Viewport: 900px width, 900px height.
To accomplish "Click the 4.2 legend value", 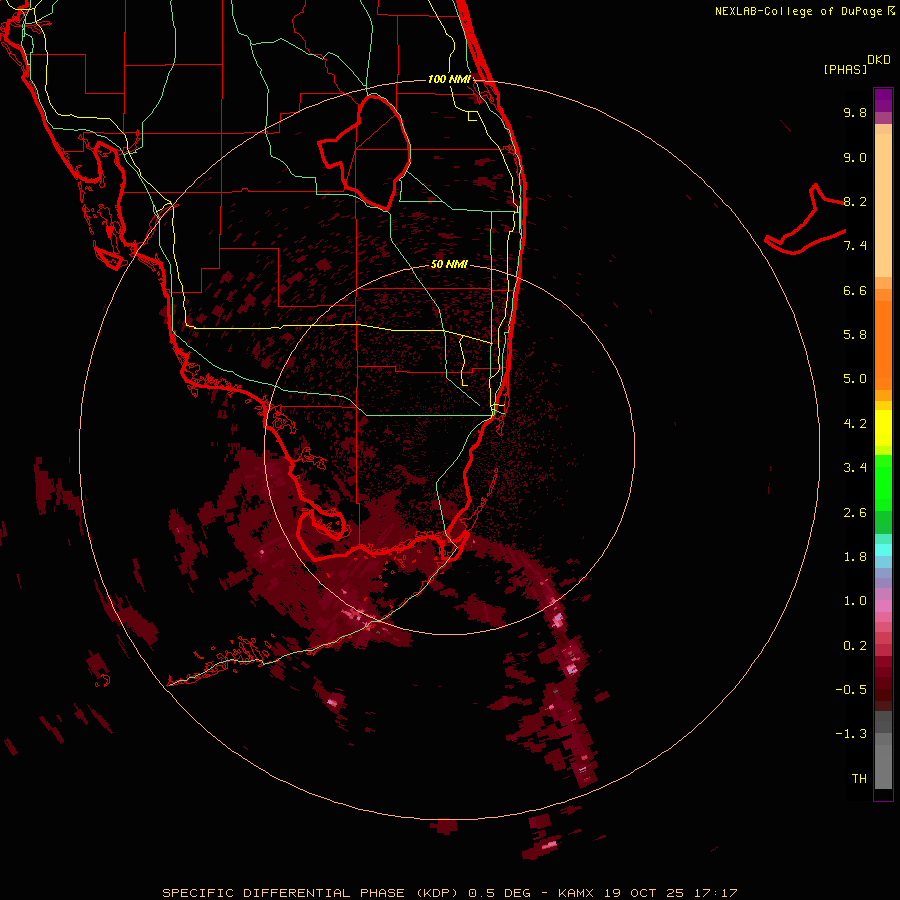I will pos(855,424).
